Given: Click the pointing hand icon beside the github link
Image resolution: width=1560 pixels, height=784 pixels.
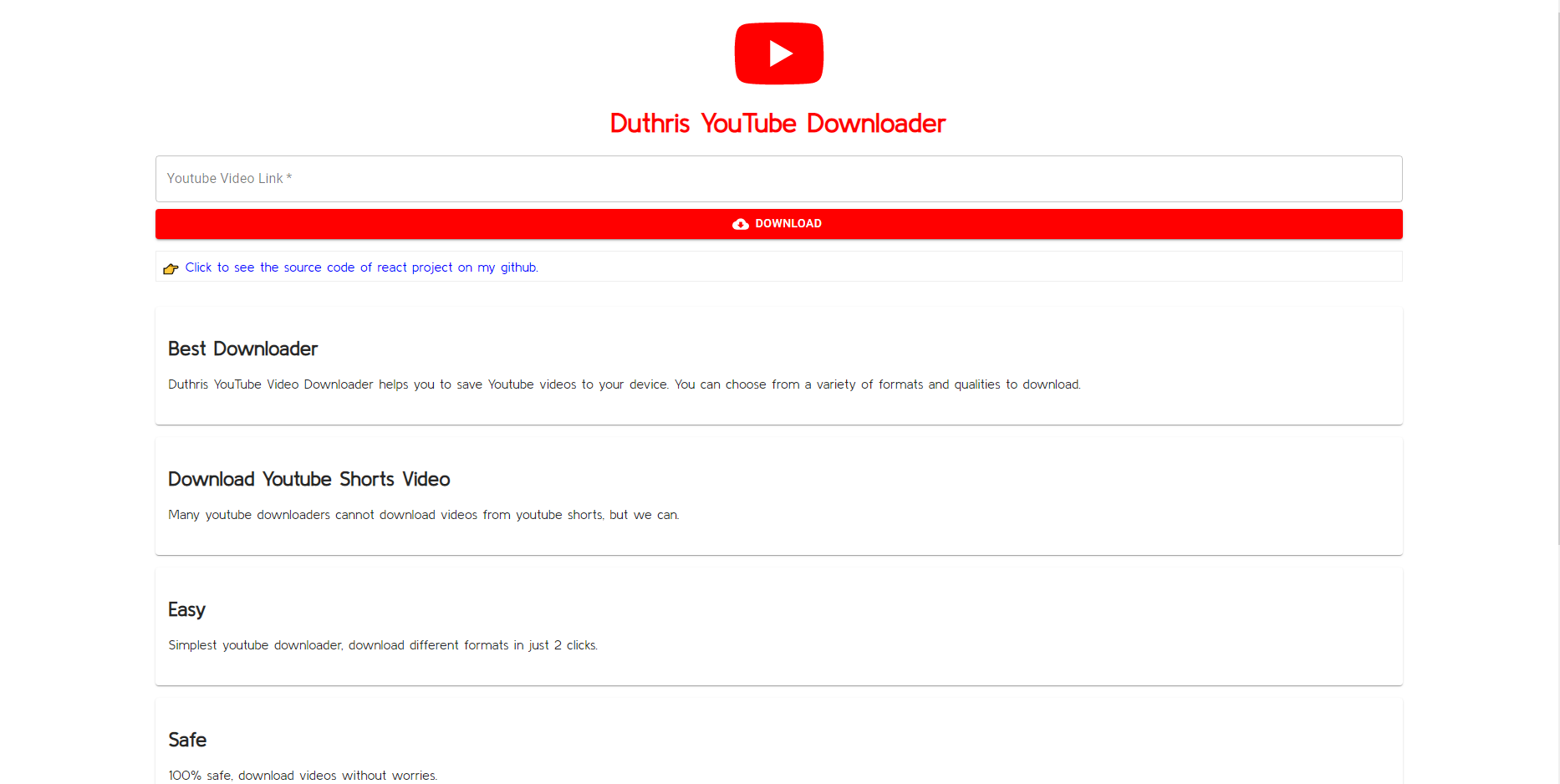Looking at the screenshot, I should [171, 268].
